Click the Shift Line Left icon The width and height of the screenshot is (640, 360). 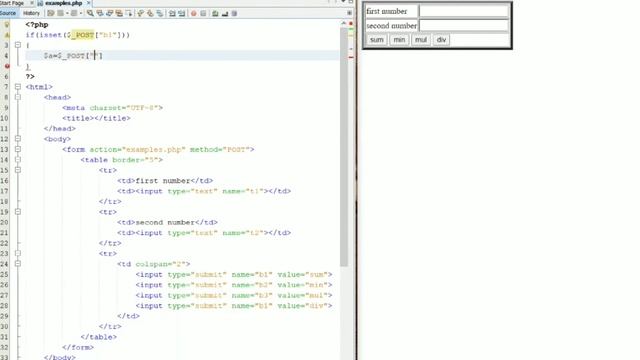[x=172, y=13]
